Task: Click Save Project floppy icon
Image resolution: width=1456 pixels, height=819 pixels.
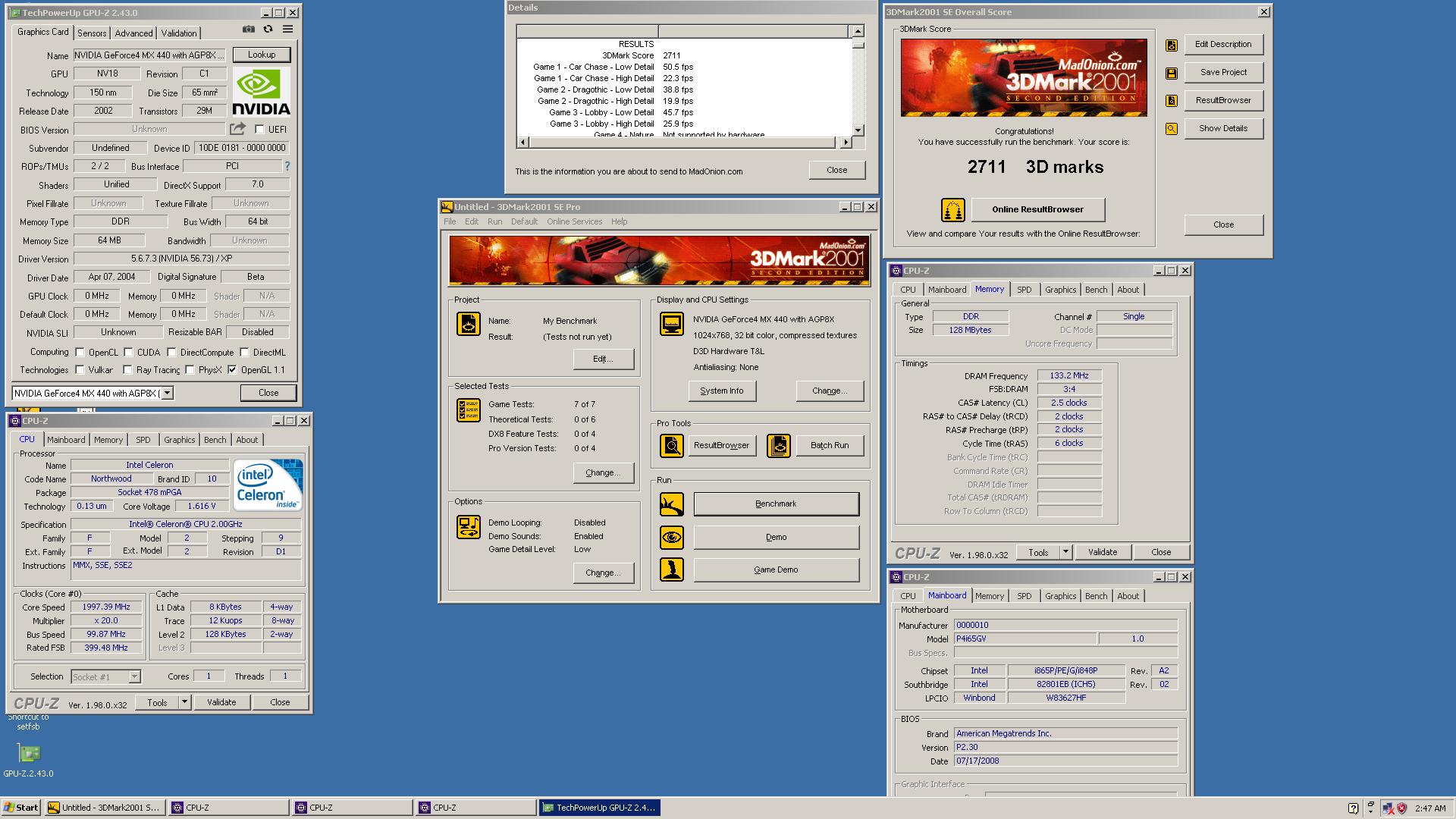Action: point(1172,74)
